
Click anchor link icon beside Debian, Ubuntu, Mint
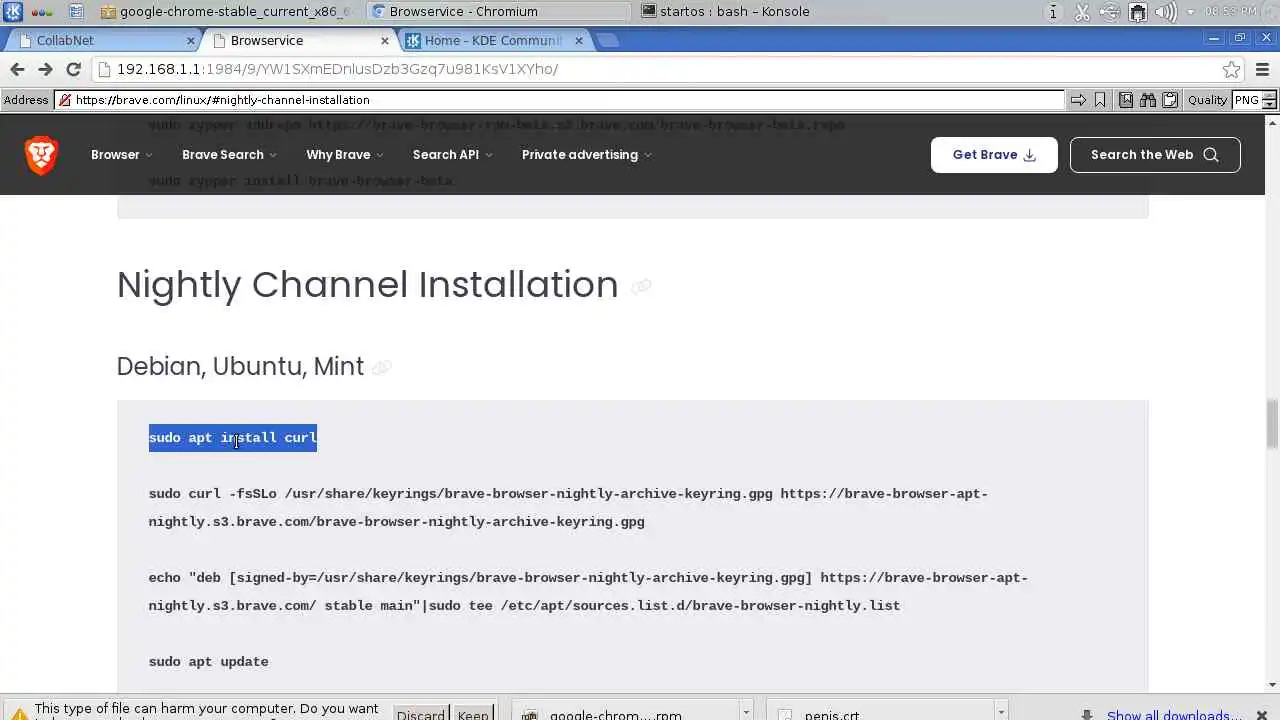[x=381, y=368]
